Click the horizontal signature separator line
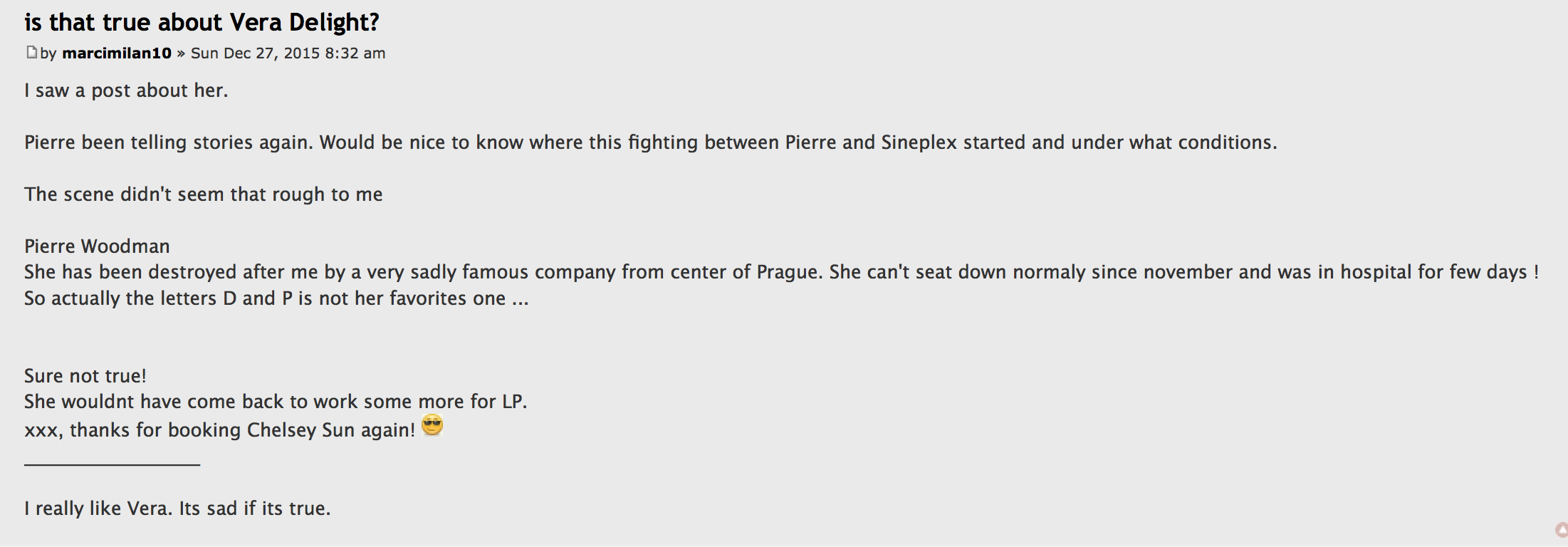The width and height of the screenshot is (1568, 547). (112, 464)
